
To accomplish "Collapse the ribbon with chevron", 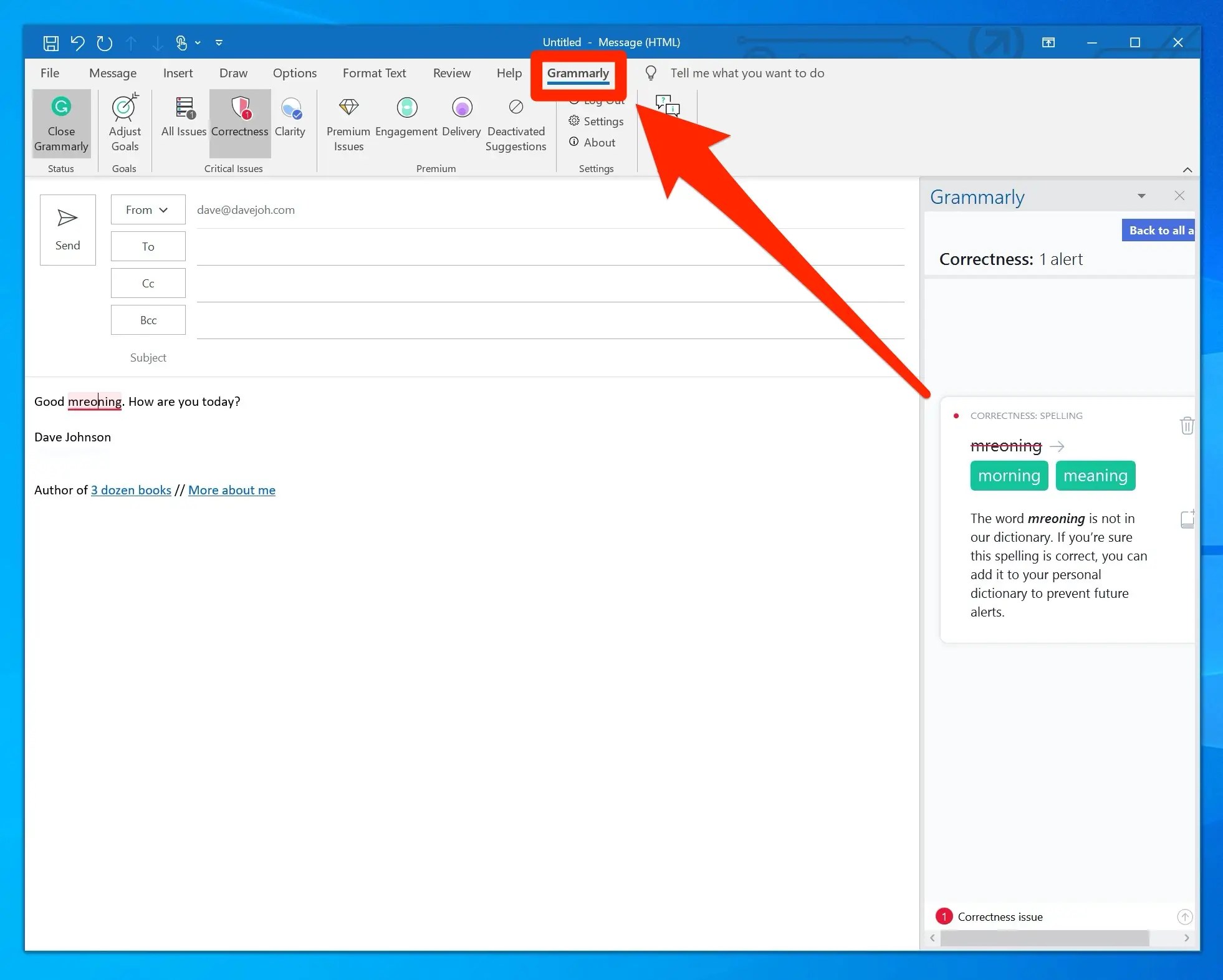I will click(1187, 170).
